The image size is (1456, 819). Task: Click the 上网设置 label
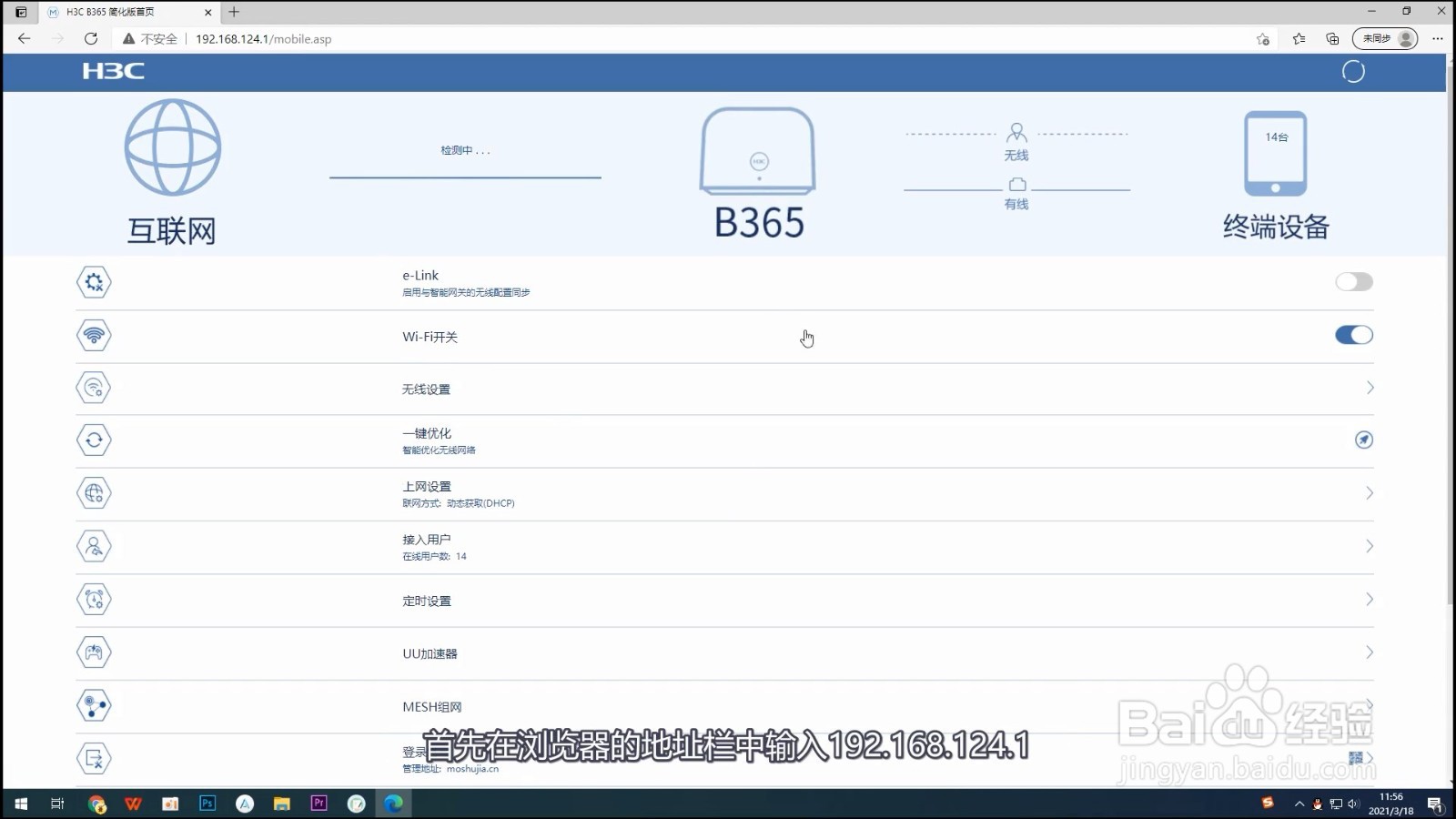pos(427,486)
